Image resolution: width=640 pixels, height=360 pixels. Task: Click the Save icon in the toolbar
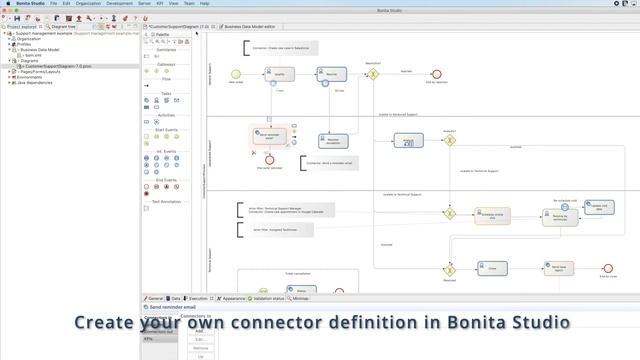17,18
